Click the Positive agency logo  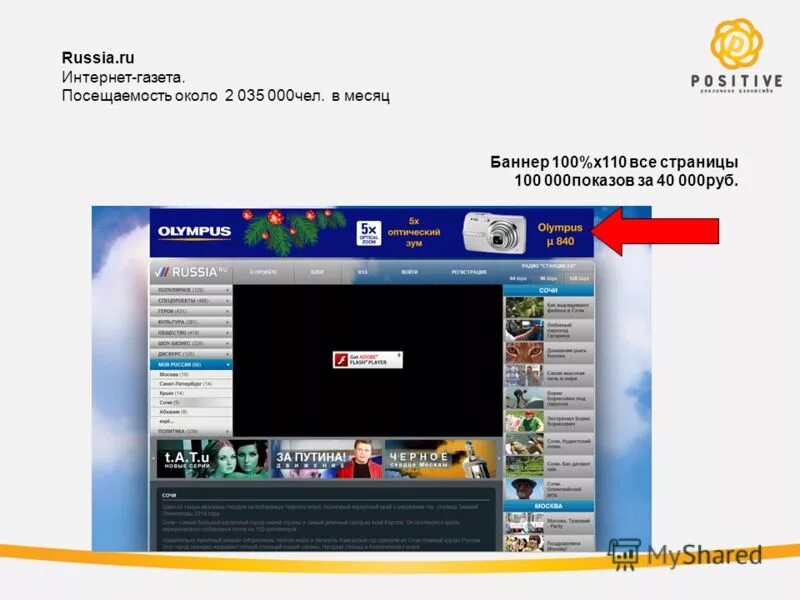(x=737, y=56)
